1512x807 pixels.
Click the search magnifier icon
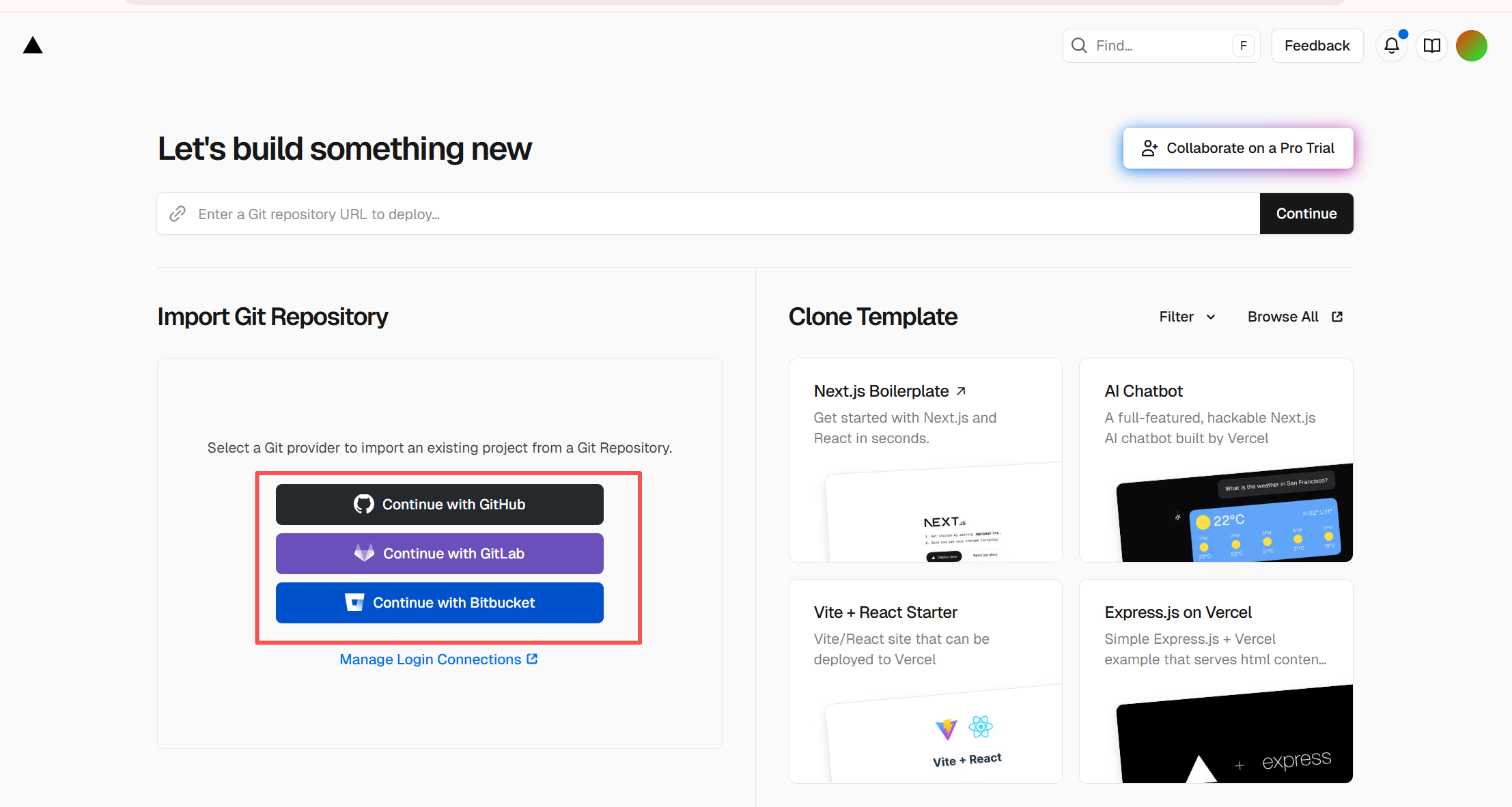pos(1079,46)
